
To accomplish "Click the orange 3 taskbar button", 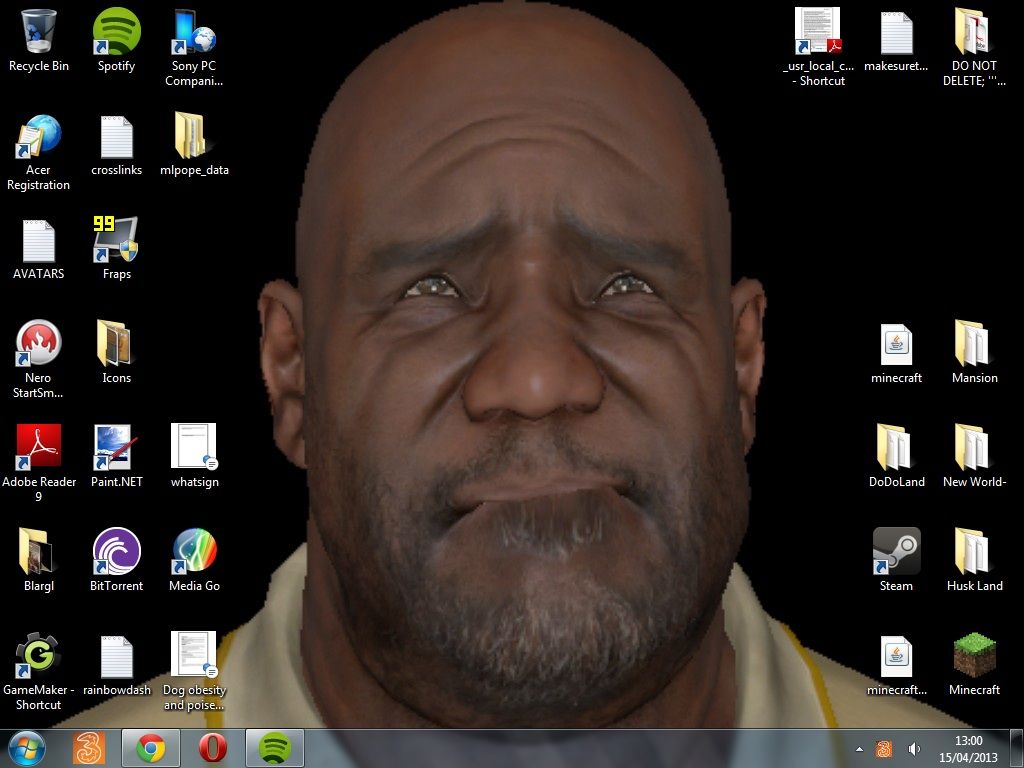I will click(x=89, y=748).
